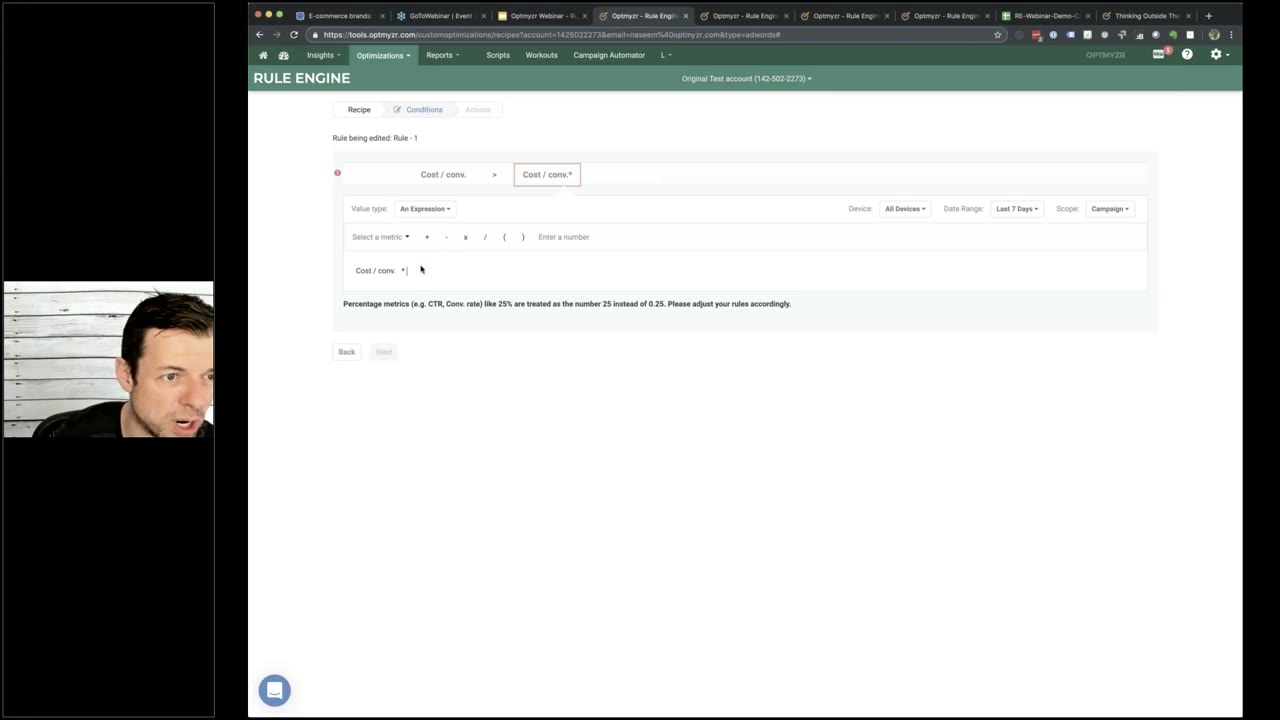Reload the page
Image resolution: width=1280 pixels, height=720 pixels.
pos(294,35)
